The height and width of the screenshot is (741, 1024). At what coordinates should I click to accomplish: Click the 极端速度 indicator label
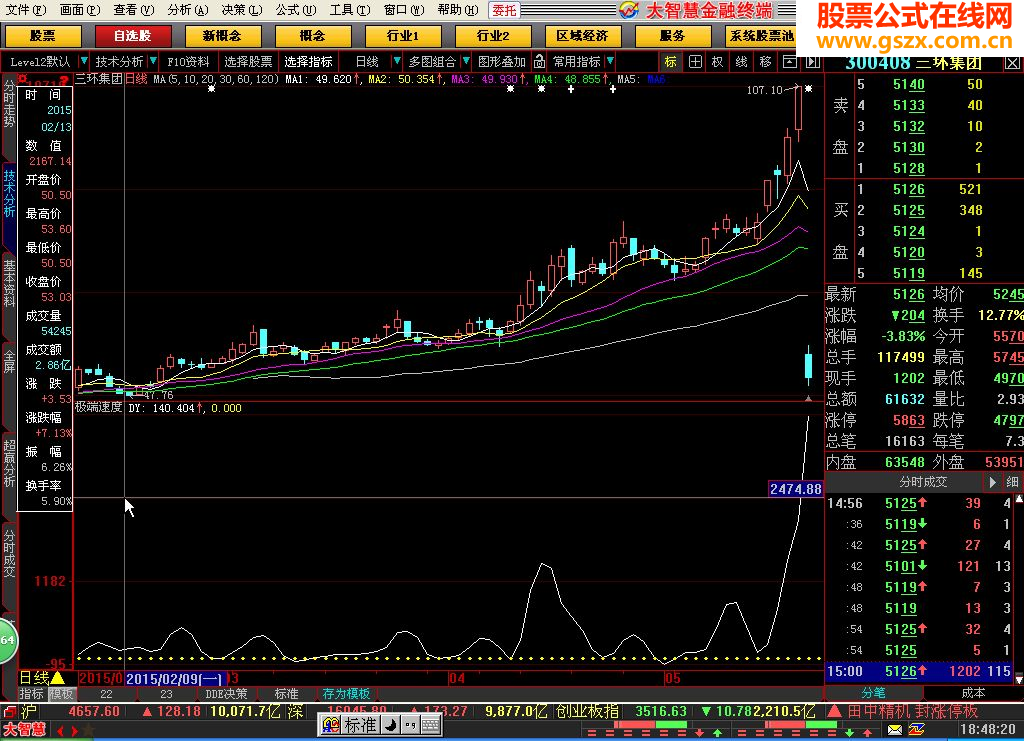click(99, 407)
